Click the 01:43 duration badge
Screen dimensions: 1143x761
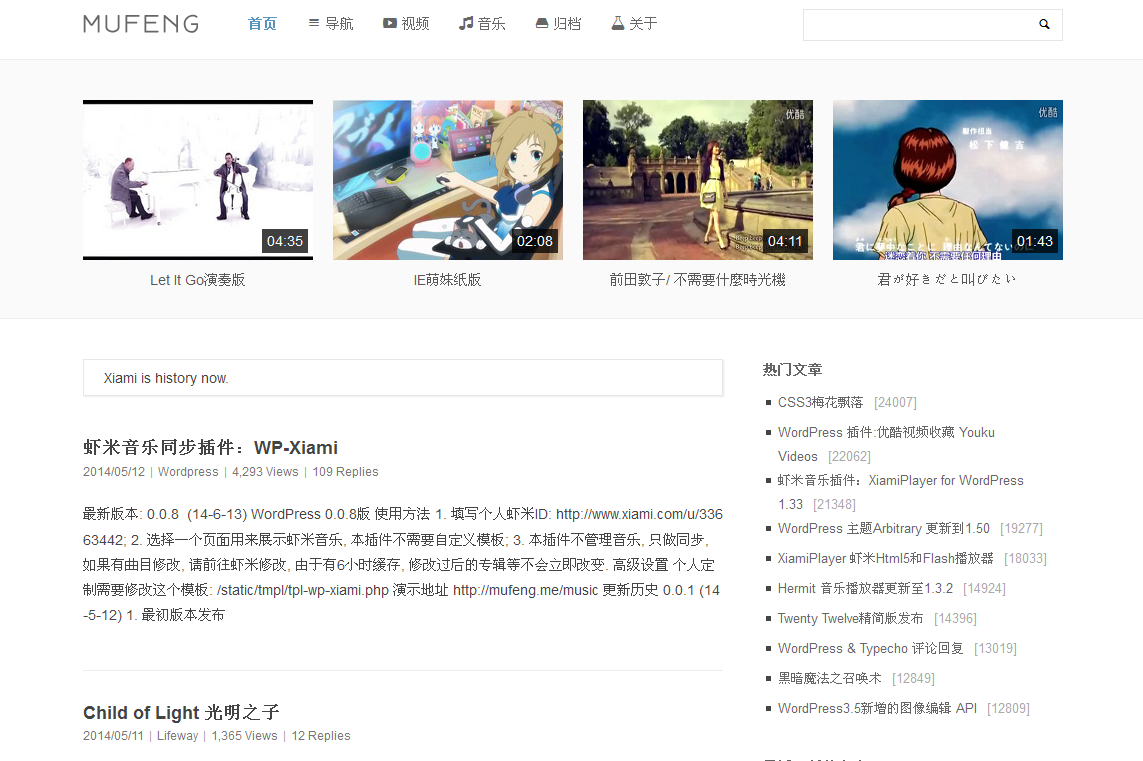click(1034, 241)
